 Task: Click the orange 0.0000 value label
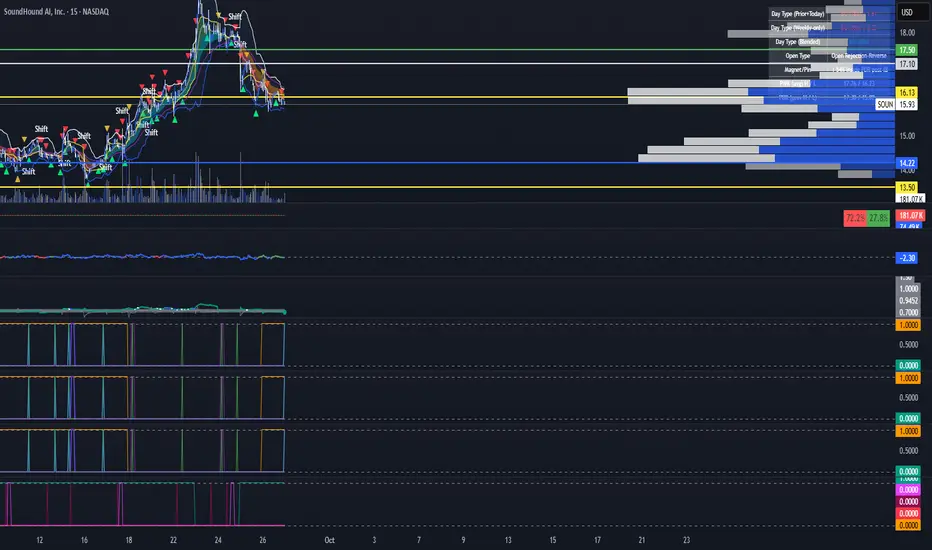(908, 525)
